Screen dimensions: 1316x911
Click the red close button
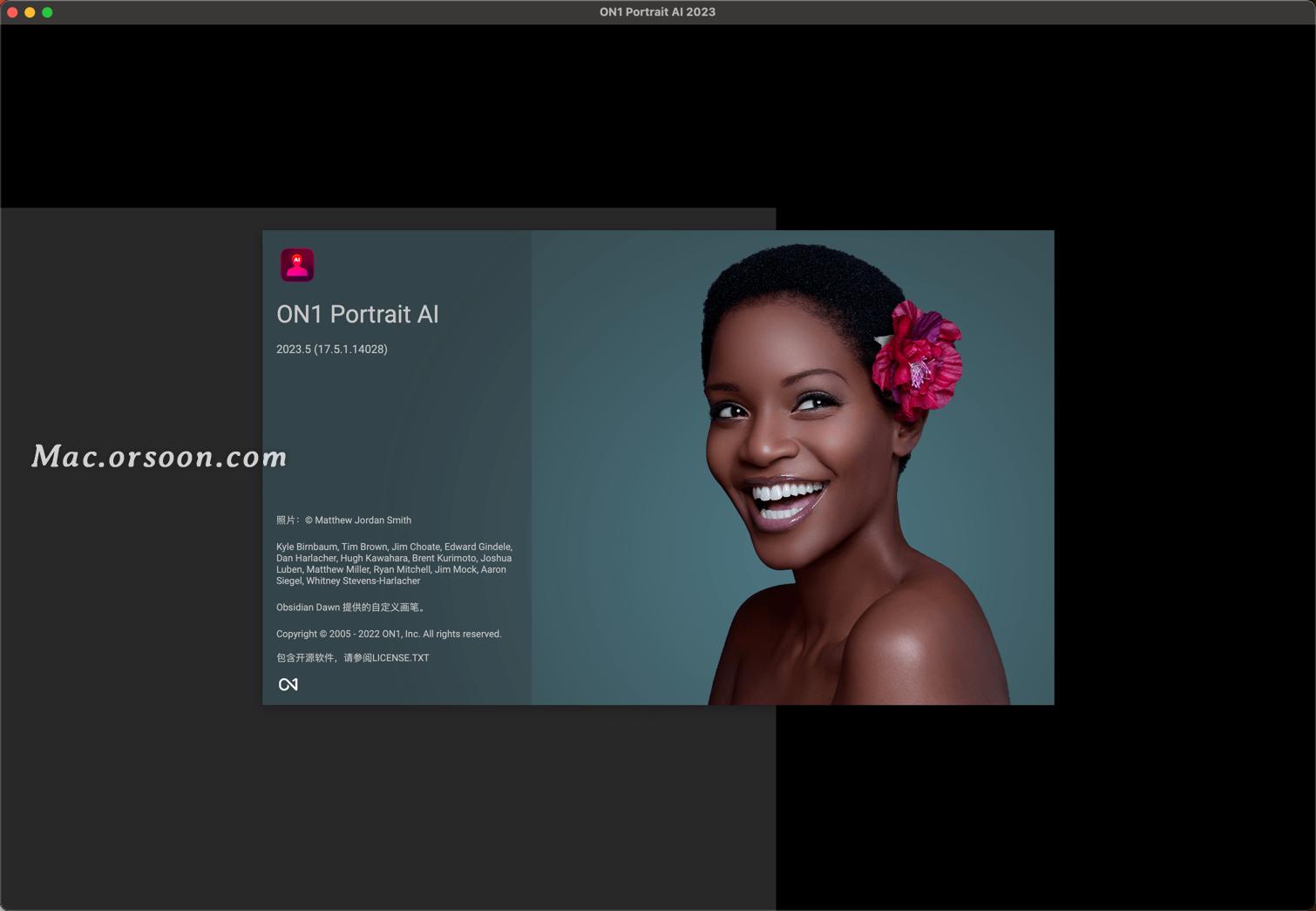12,12
